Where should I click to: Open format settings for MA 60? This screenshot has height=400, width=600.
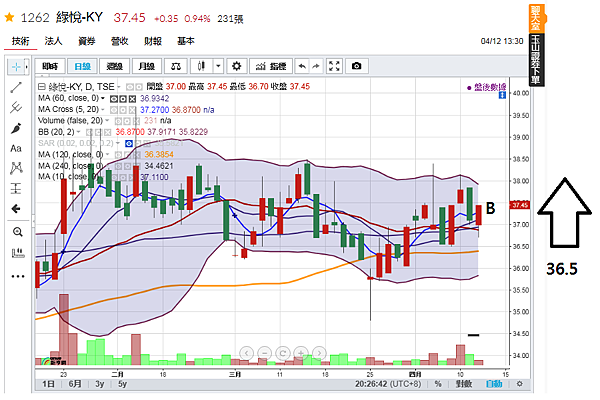tap(123, 99)
